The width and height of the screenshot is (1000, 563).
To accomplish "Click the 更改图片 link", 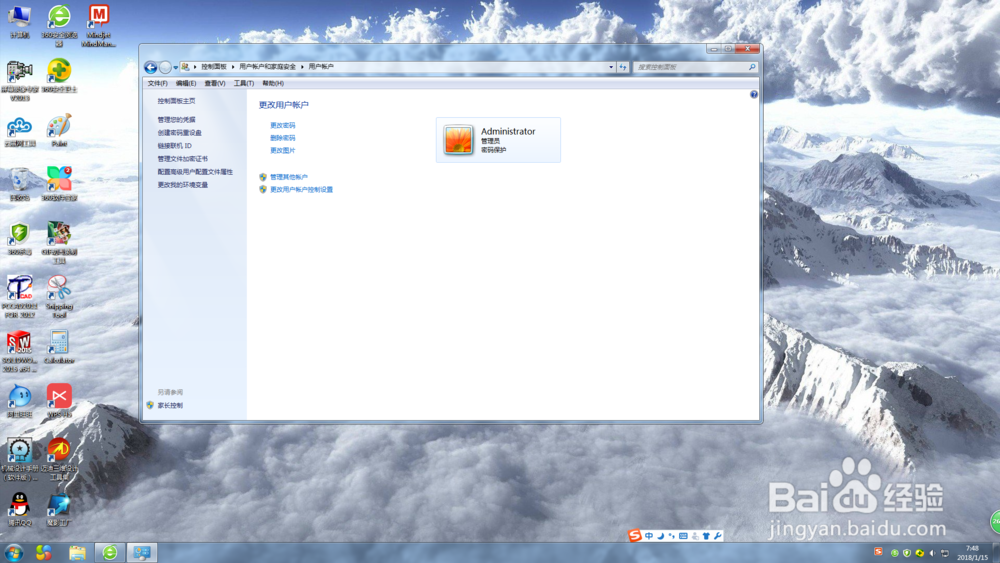I will pos(283,150).
